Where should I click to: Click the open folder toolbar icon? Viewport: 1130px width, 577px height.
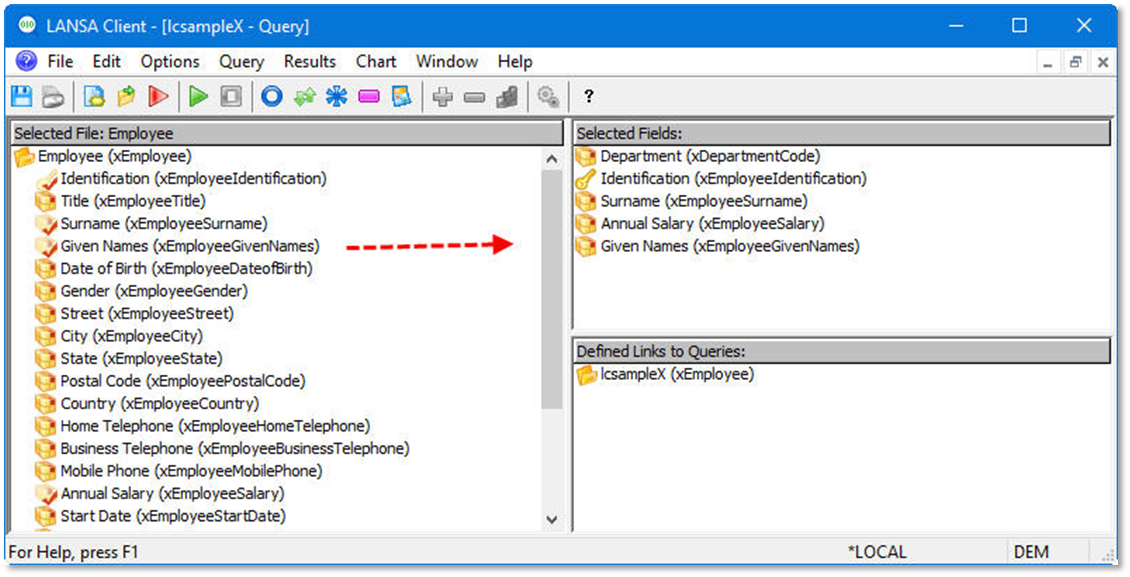click(x=126, y=97)
